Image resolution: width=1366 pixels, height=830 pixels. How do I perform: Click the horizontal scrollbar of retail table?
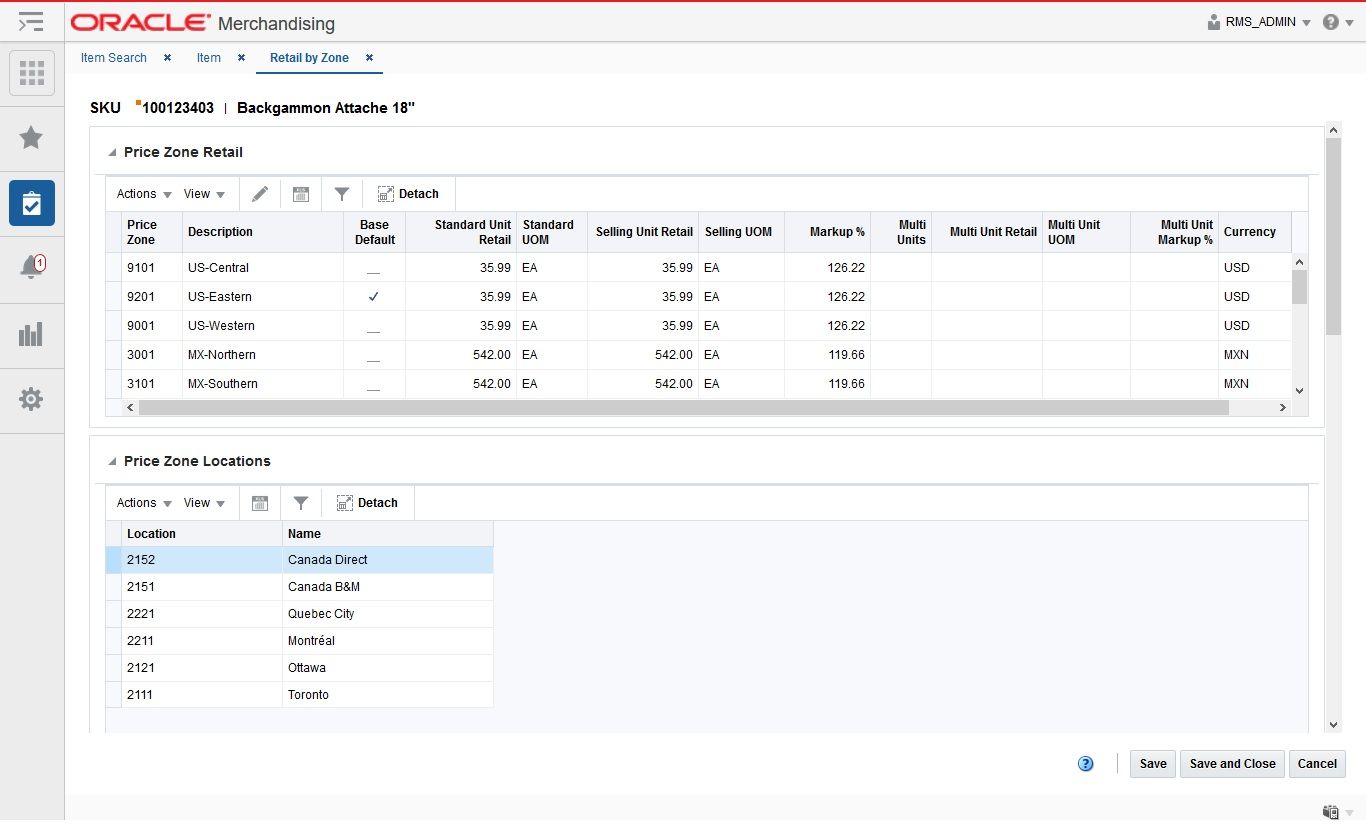[683, 408]
